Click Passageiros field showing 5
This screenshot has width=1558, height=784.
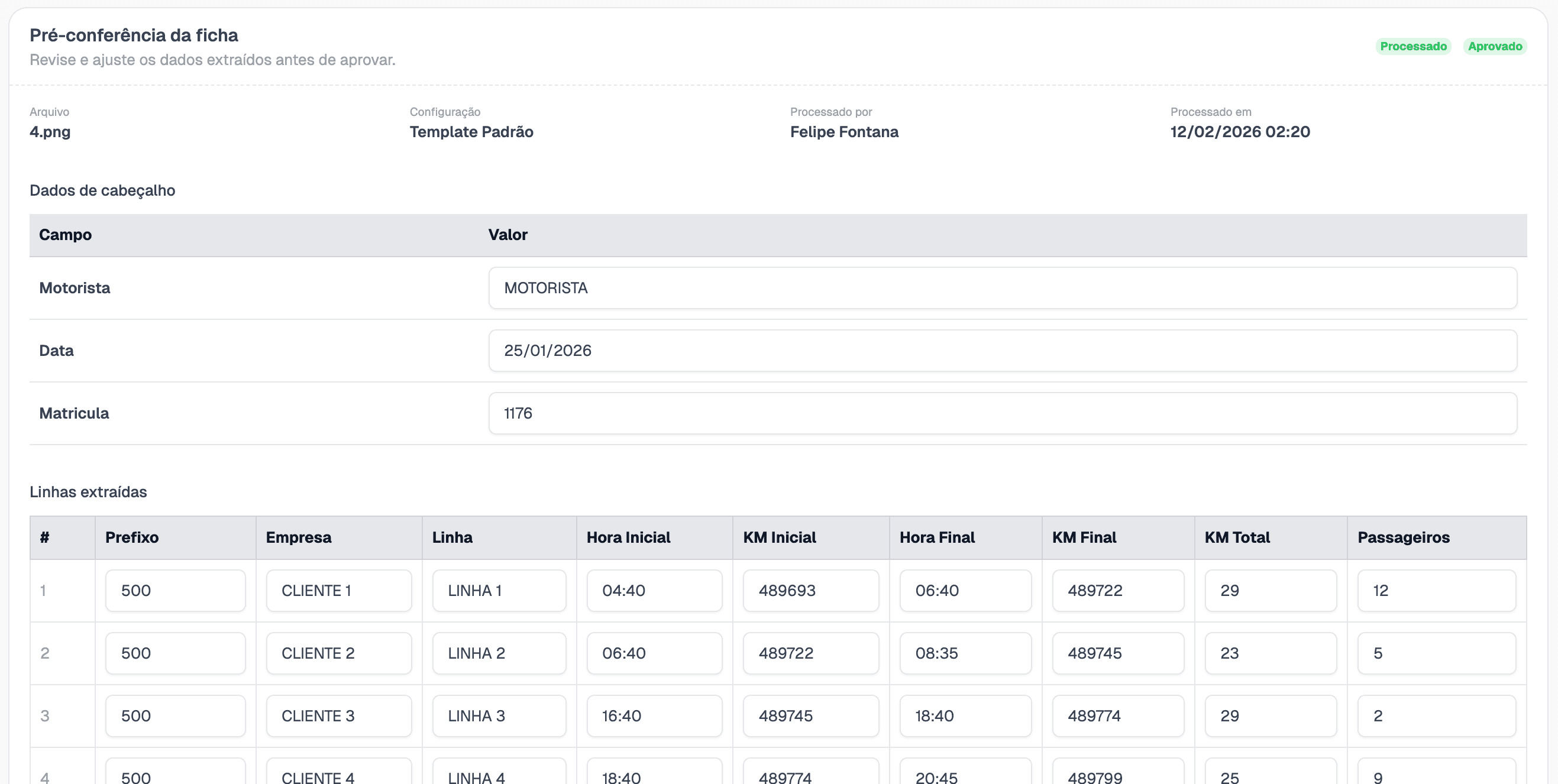tap(1436, 653)
